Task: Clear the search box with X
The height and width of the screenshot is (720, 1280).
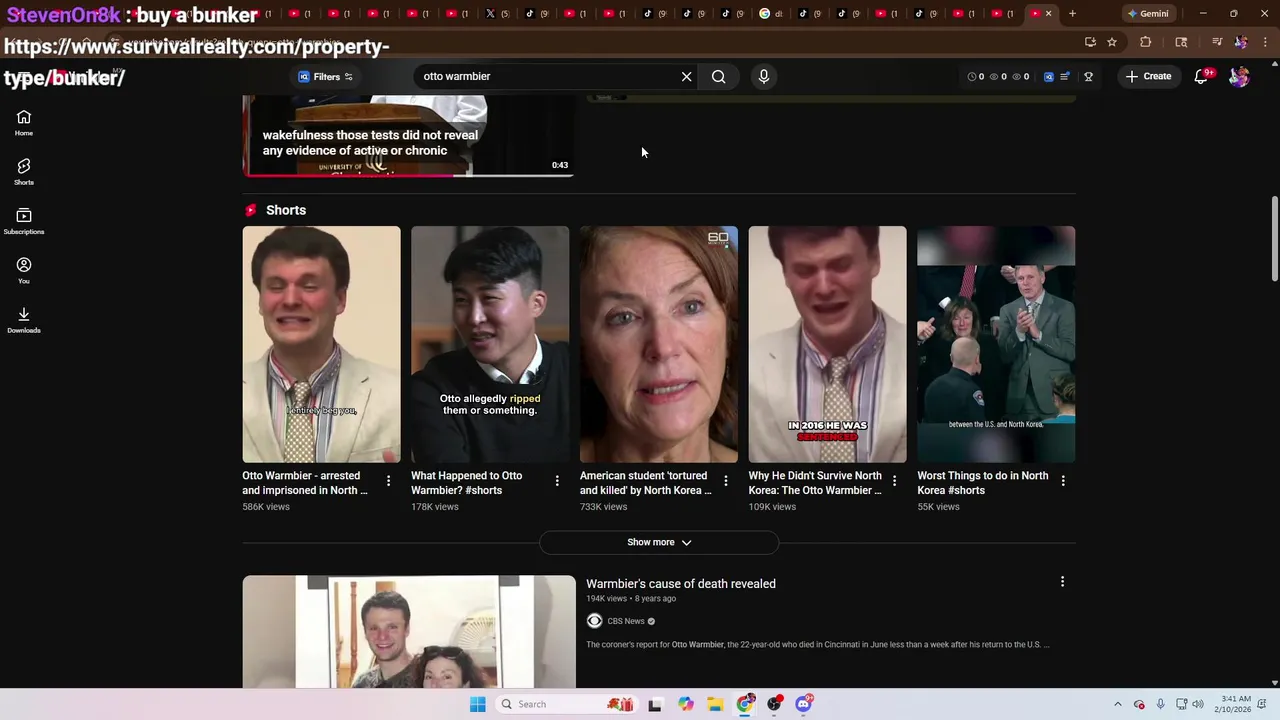Action: pos(686,76)
